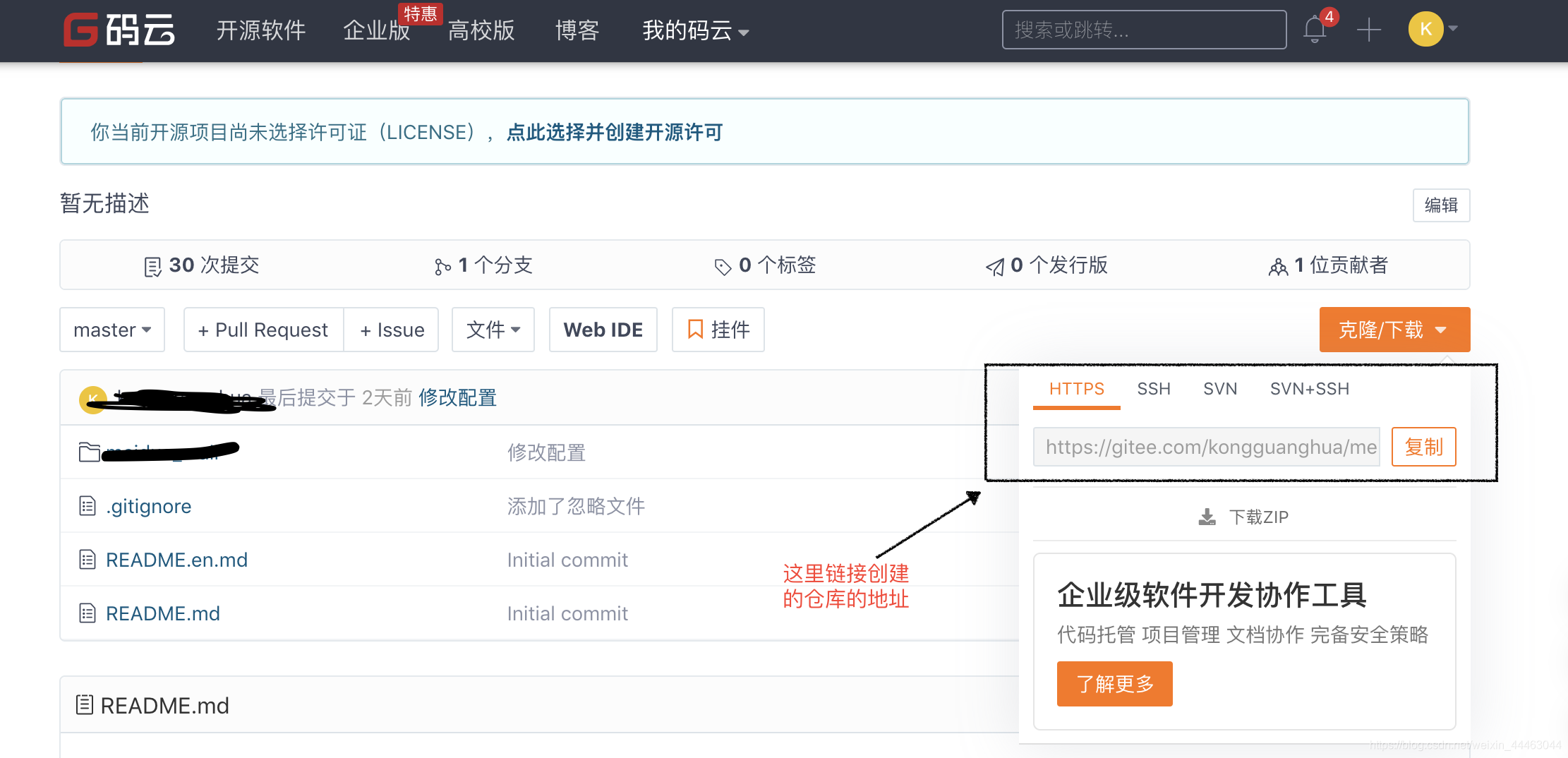This screenshot has width=1568, height=758.
Task: Click README.en.md's Initial commit message
Action: pos(567,560)
